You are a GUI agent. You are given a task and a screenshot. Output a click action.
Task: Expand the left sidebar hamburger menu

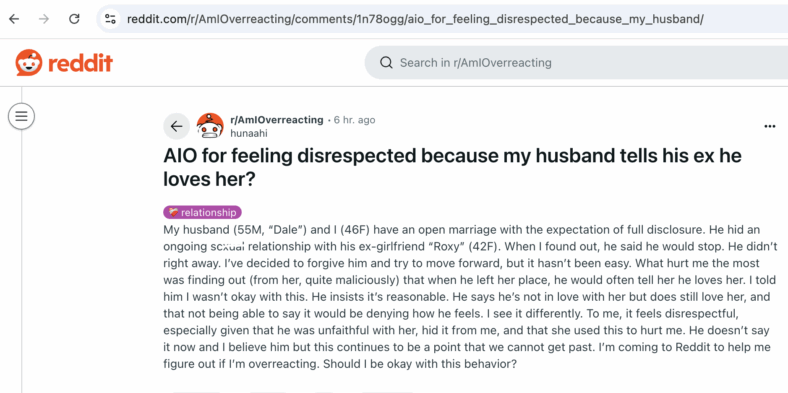click(21, 117)
